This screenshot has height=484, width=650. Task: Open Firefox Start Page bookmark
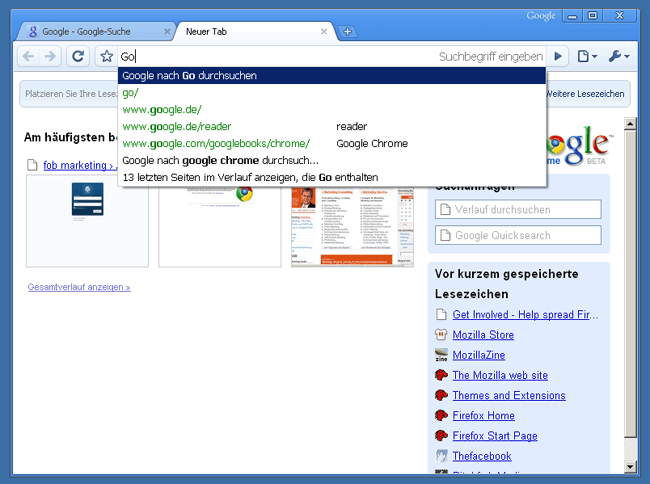[495, 436]
